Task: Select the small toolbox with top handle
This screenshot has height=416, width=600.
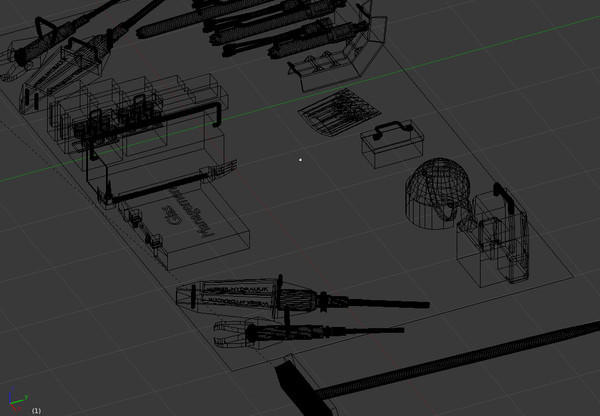Action: pos(392,143)
